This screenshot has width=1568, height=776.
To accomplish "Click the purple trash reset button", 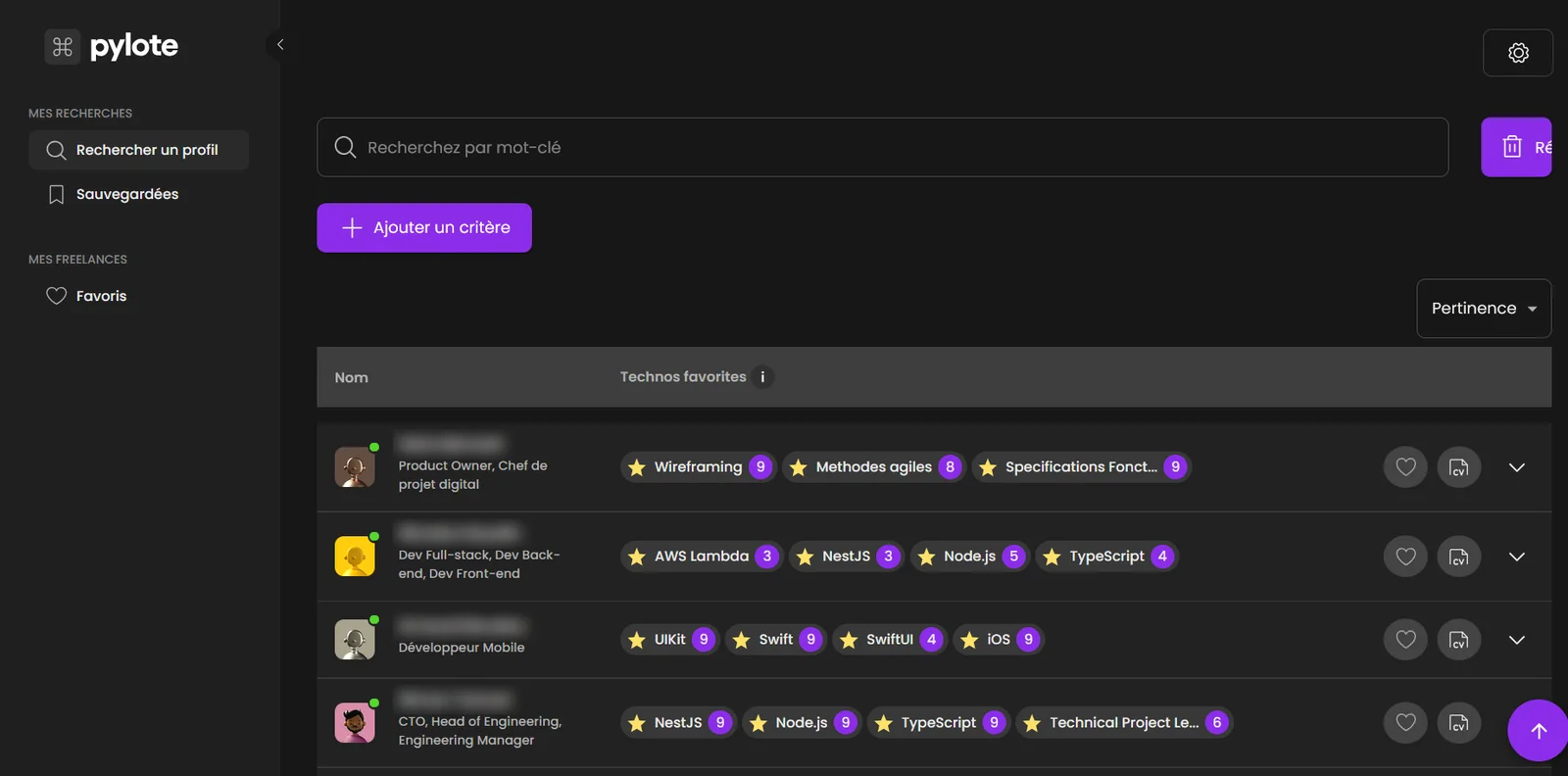I will pyautogui.click(x=1516, y=147).
